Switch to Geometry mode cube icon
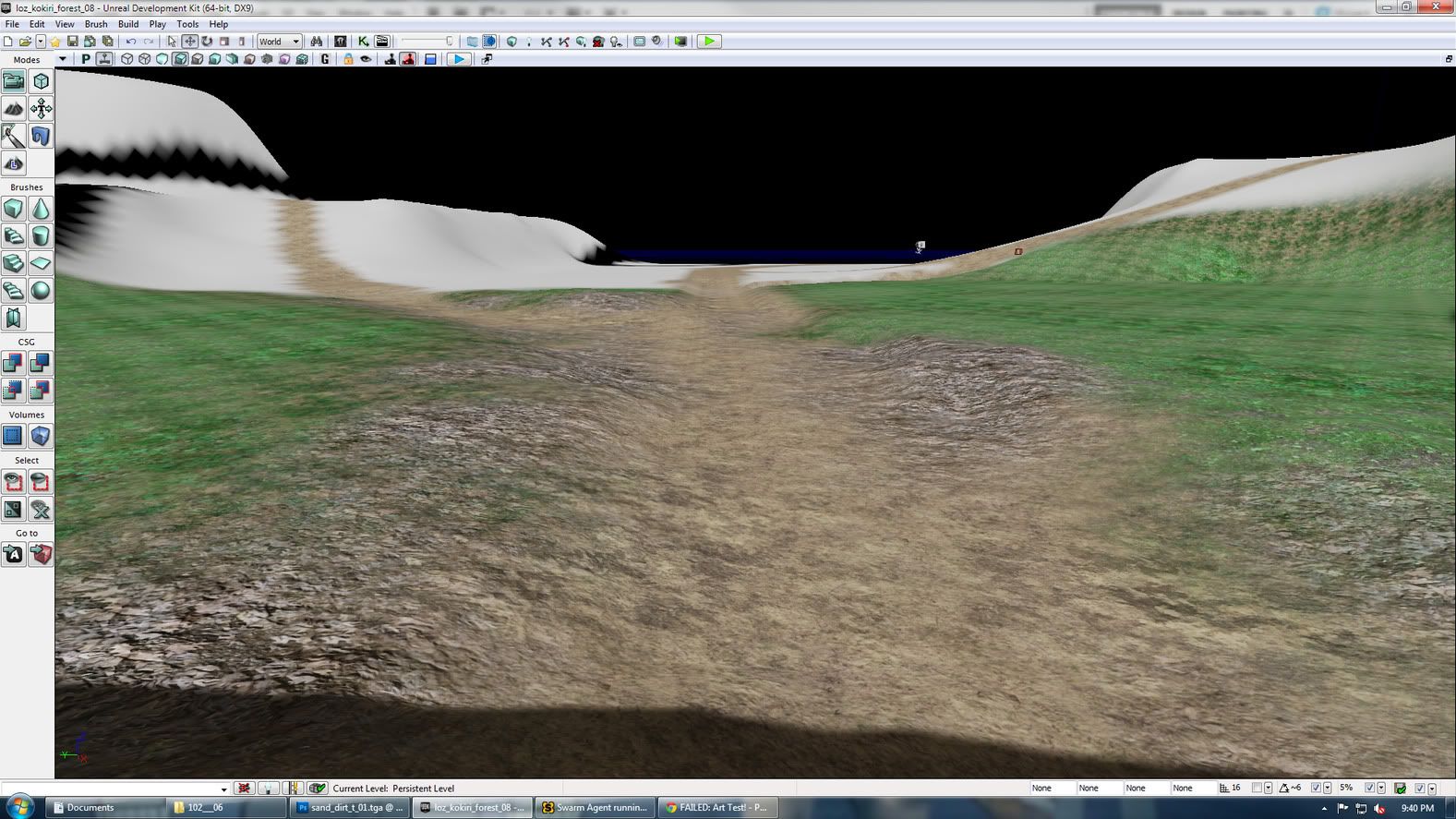1456x819 pixels. pos(41,81)
